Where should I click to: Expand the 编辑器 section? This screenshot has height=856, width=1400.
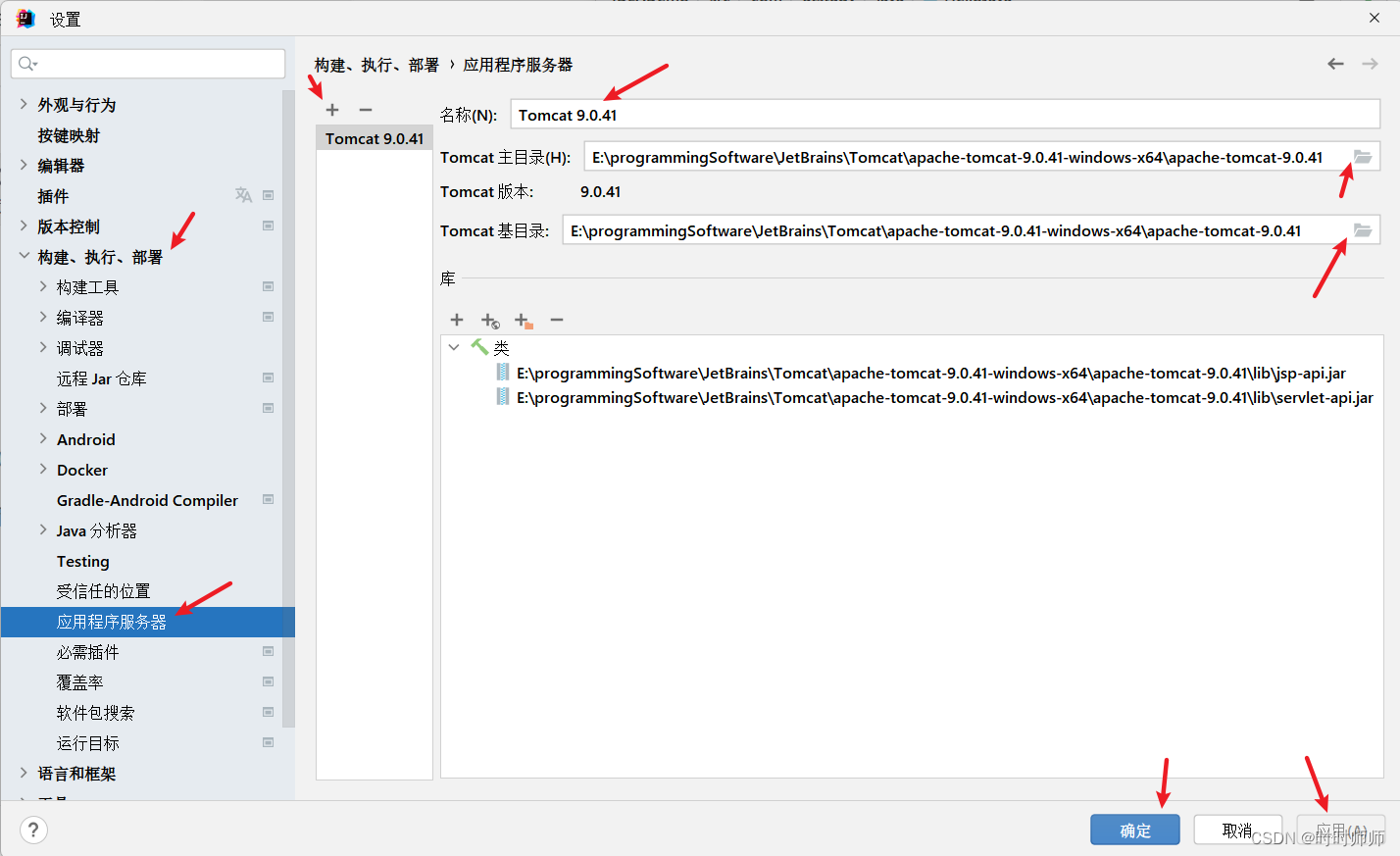coord(24,165)
